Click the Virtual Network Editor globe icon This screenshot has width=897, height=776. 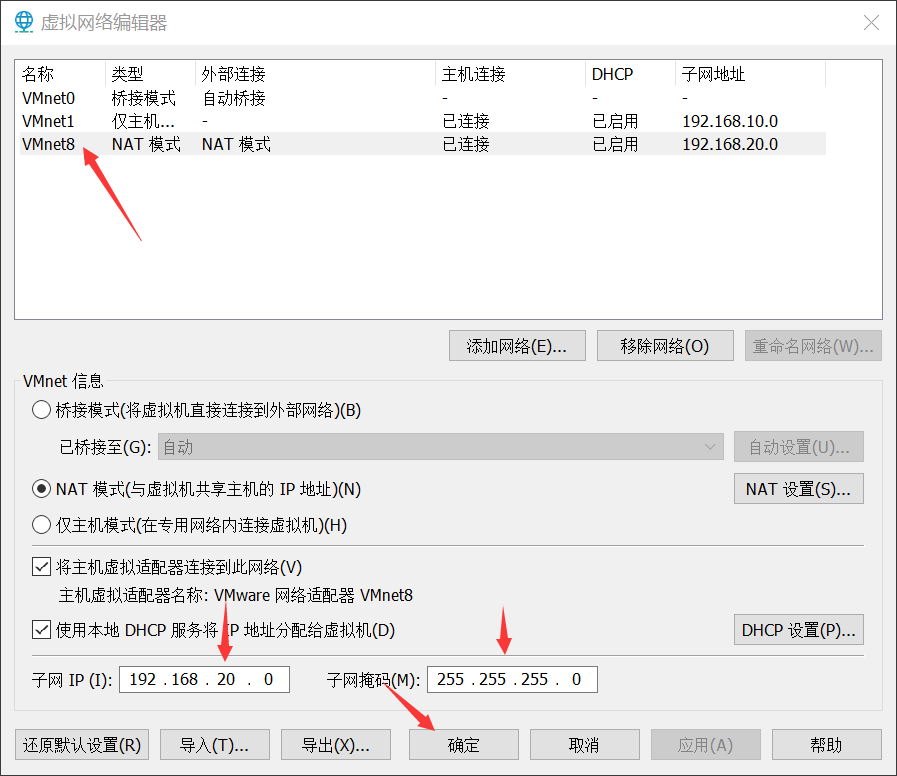23,22
